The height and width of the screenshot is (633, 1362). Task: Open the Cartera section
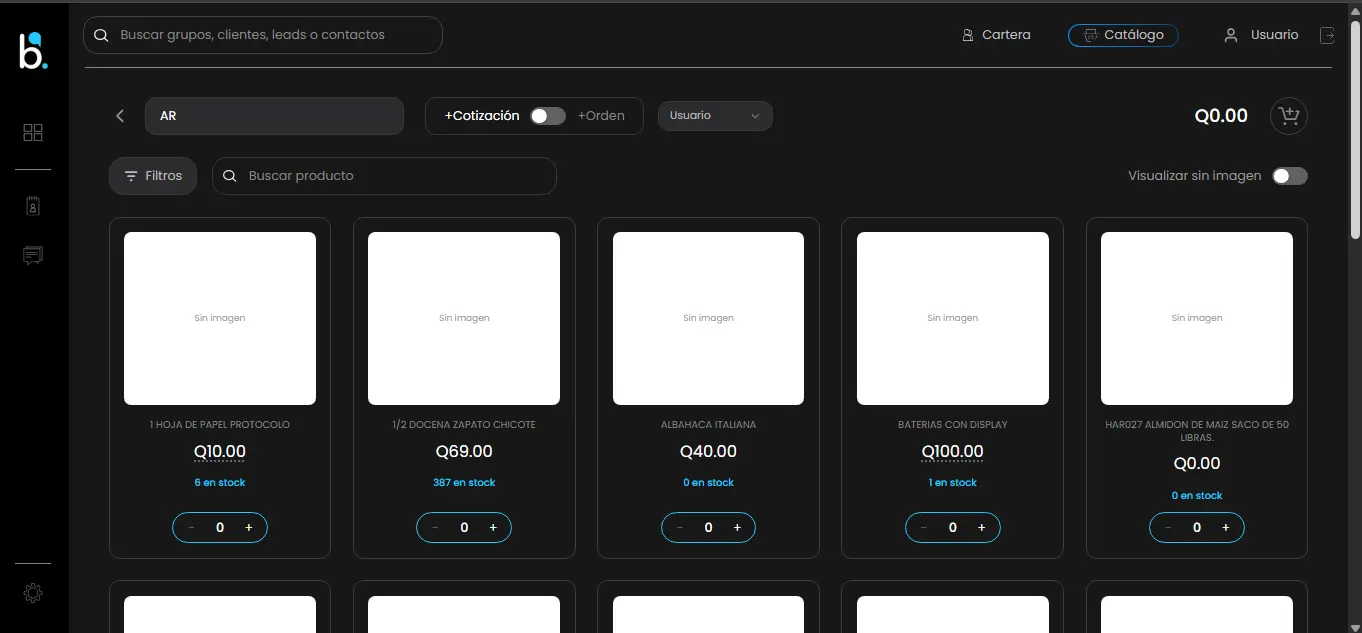click(996, 35)
